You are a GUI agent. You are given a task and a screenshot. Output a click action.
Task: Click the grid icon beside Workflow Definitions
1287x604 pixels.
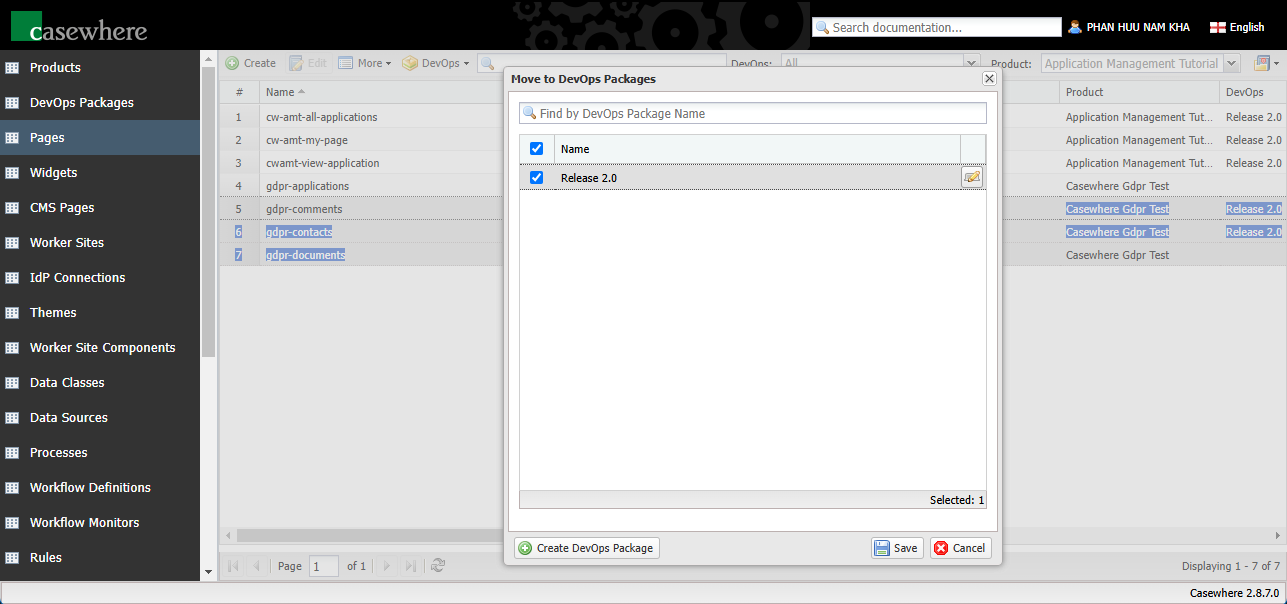point(12,488)
